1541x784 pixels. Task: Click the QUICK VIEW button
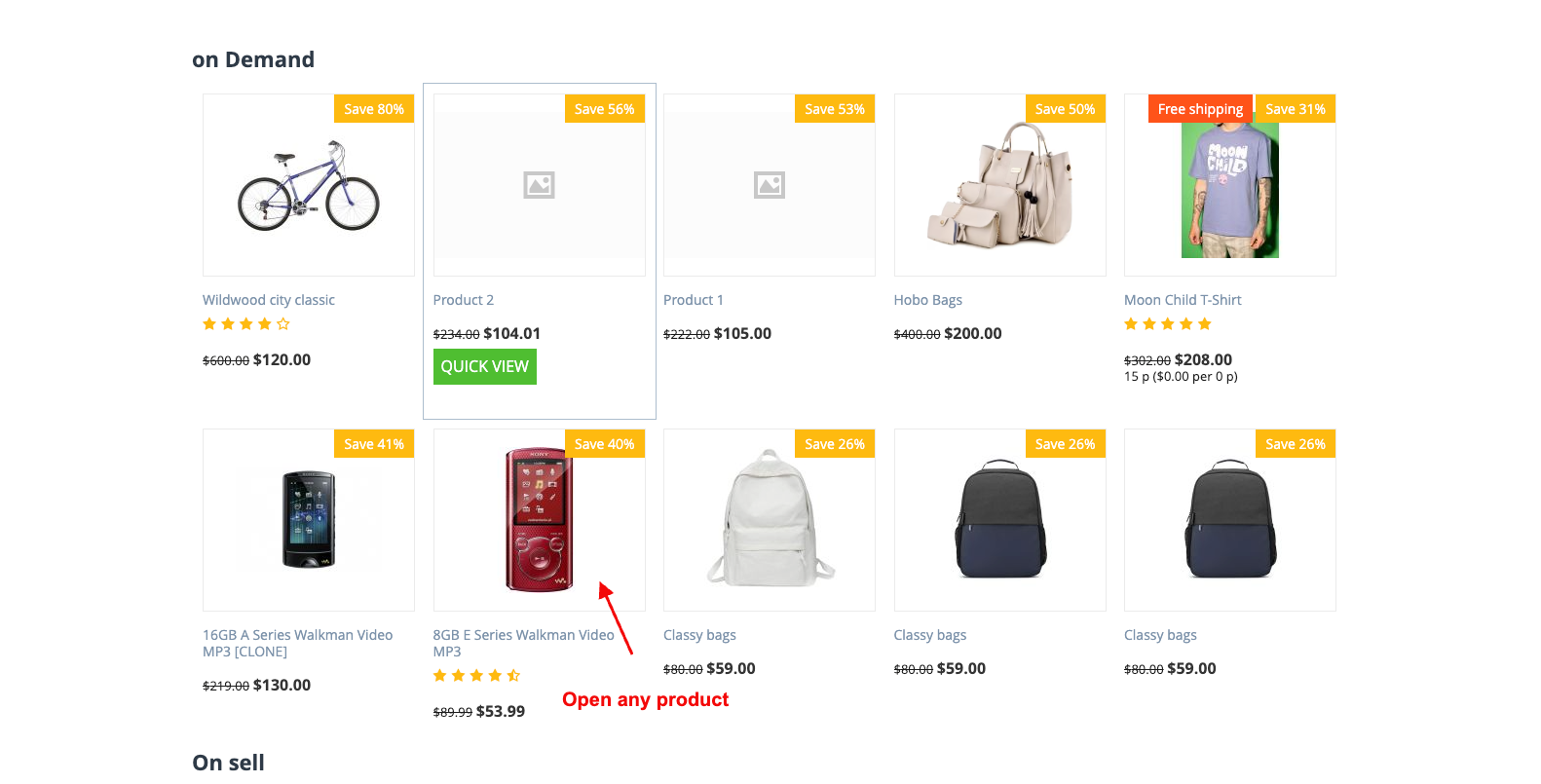pyautogui.click(x=484, y=366)
